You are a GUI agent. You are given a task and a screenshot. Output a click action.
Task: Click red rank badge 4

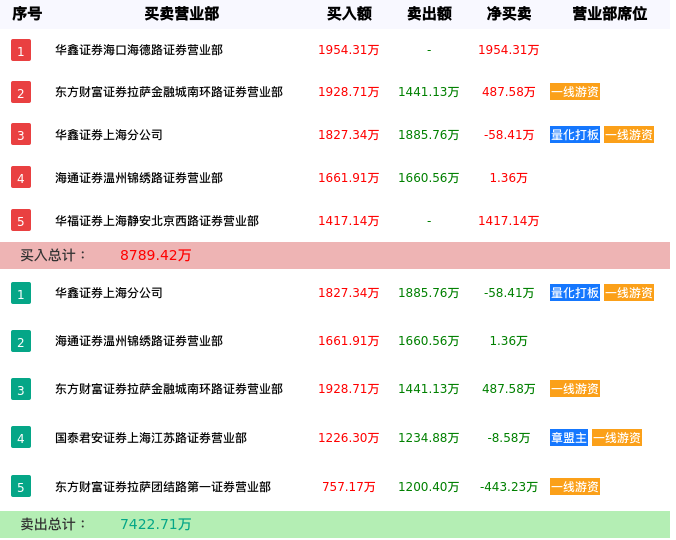pyautogui.click(x=21, y=178)
